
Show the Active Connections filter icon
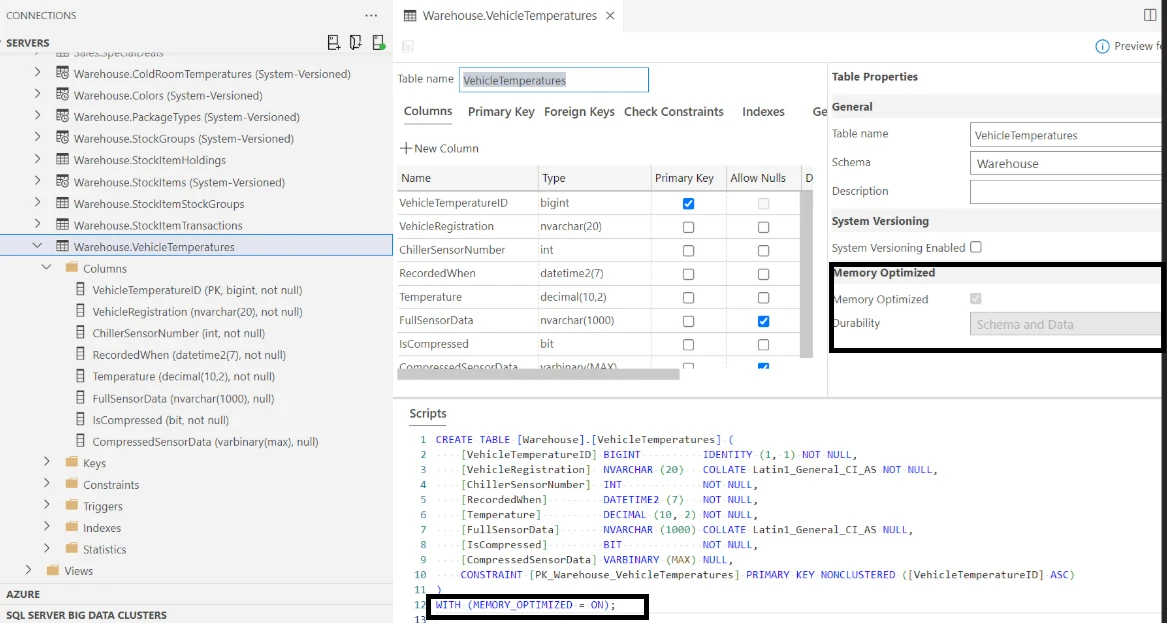[377, 43]
